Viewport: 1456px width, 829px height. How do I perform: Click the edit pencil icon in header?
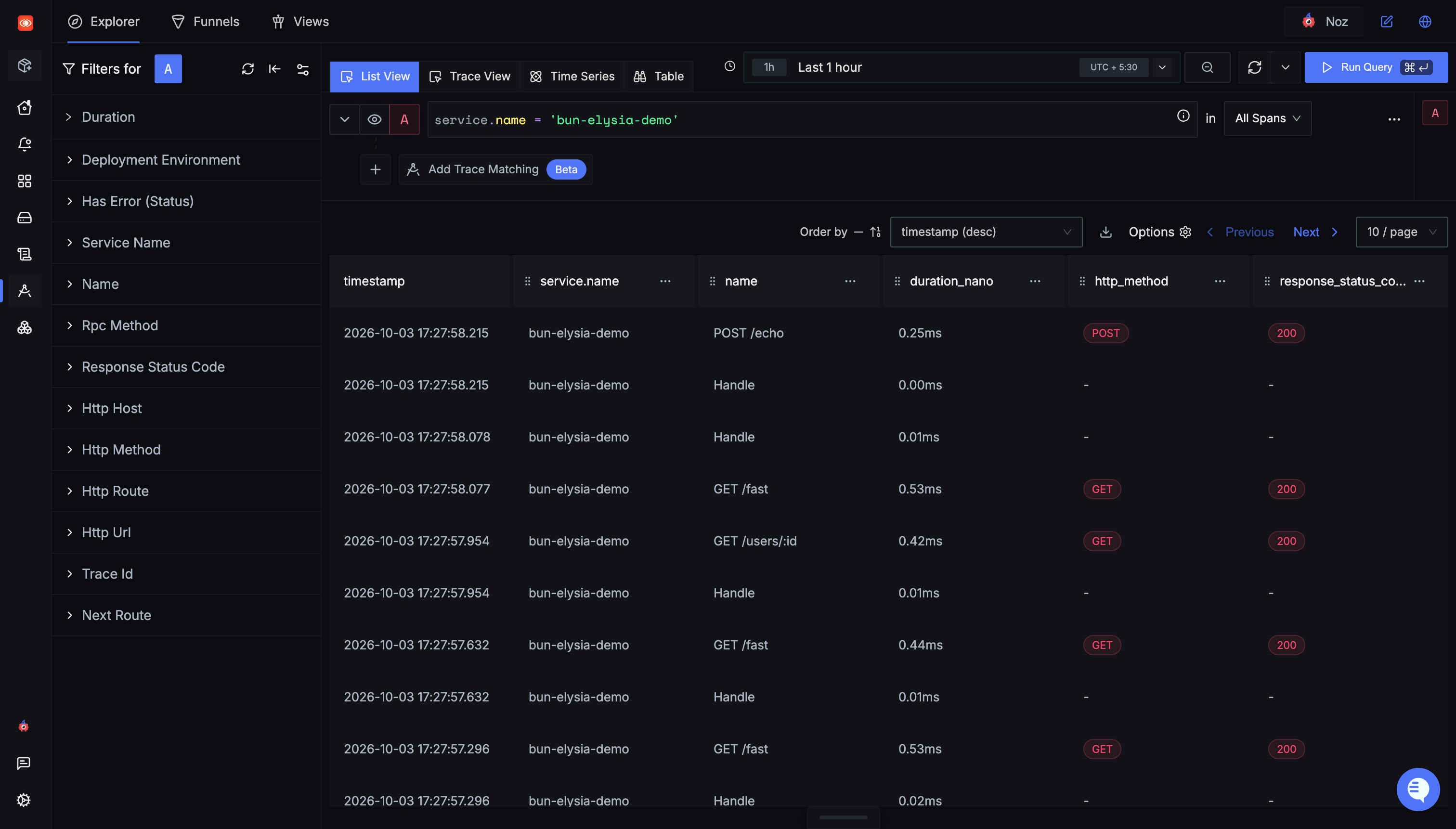(x=1387, y=22)
